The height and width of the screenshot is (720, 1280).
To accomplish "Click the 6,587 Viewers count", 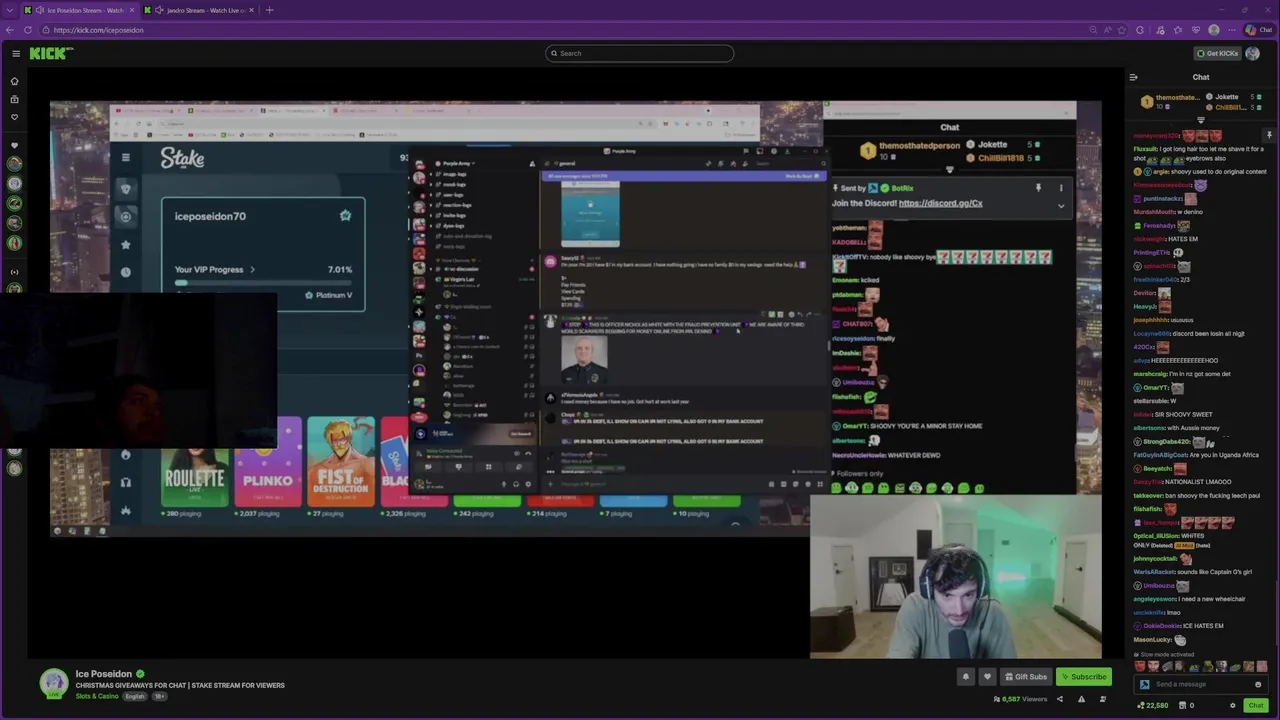I will 1020,699.
